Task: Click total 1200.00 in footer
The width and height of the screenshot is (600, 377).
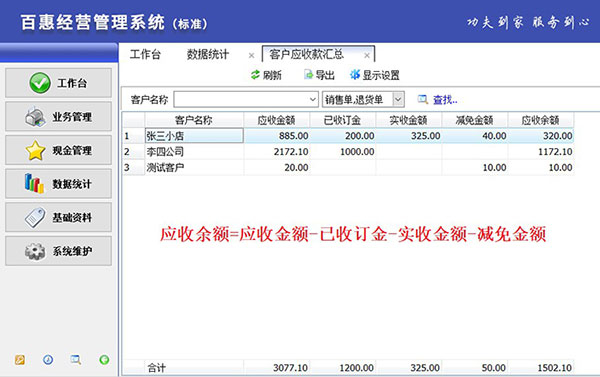Action: pos(356,368)
